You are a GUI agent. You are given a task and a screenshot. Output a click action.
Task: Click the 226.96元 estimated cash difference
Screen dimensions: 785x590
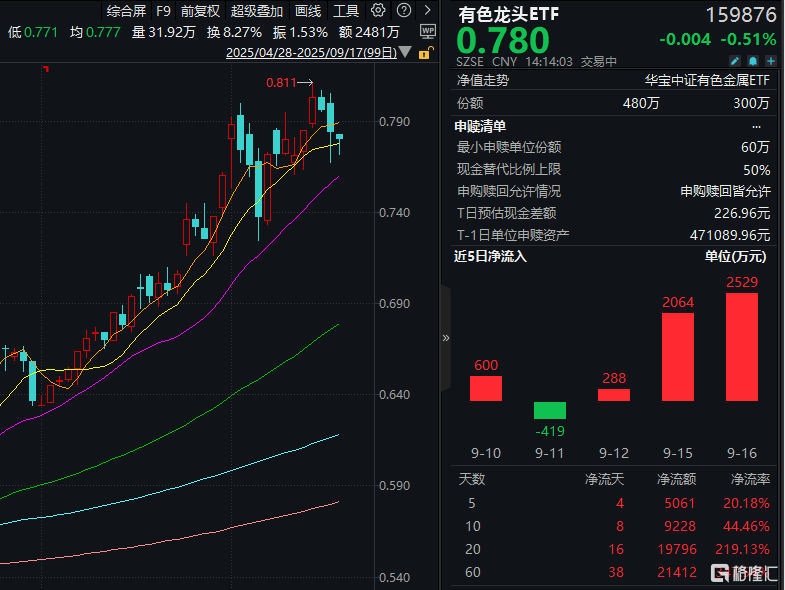(x=742, y=213)
